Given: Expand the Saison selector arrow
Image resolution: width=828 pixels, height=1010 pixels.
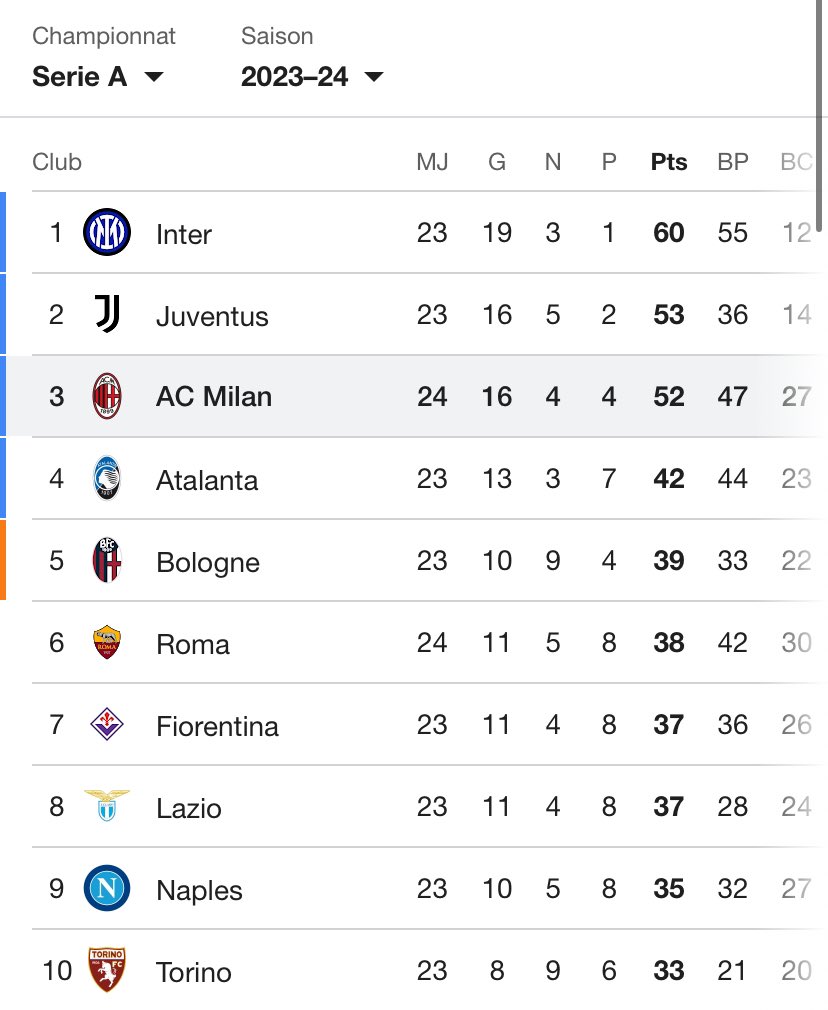Looking at the screenshot, I should coord(374,77).
